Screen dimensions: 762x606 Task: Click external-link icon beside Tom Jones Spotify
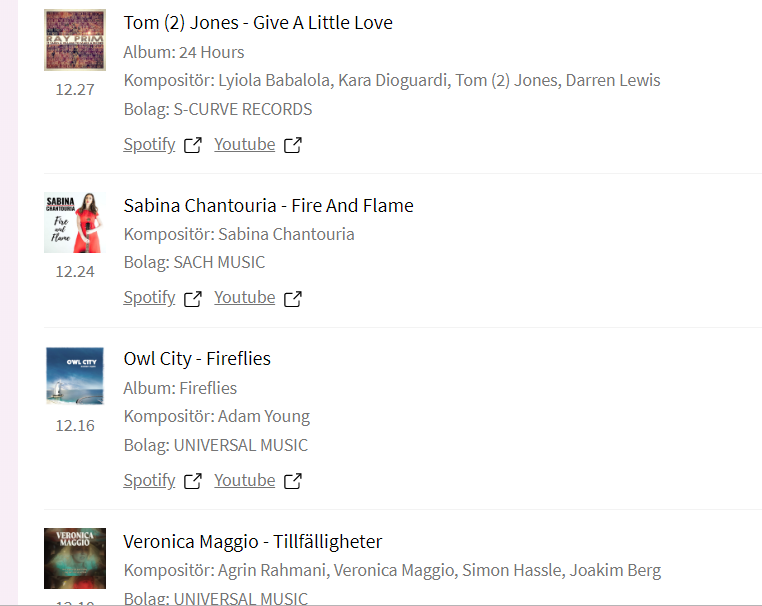193,145
